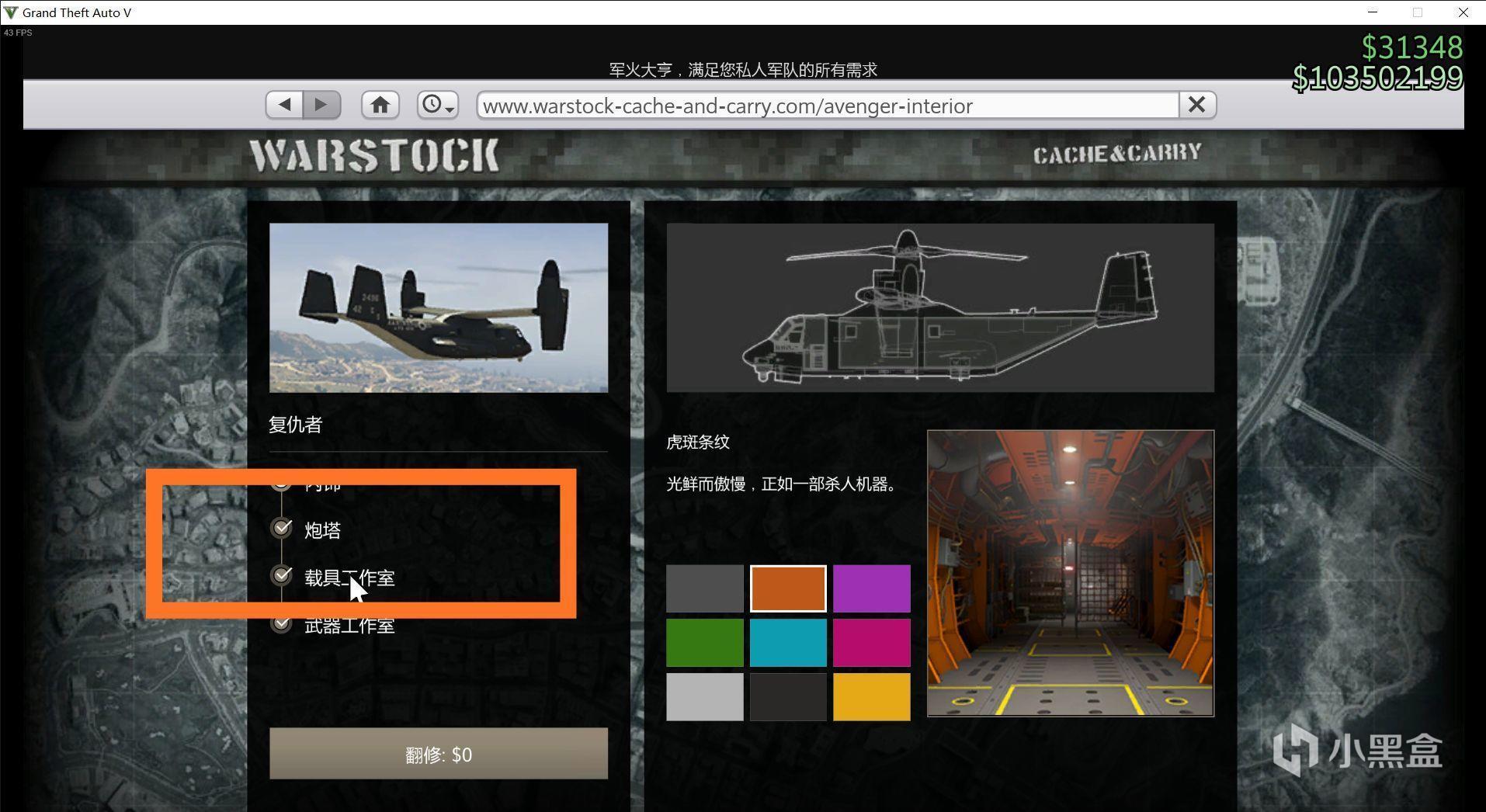Click the 虎斑条纹 style name text
The width and height of the screenshot is (1486, 812).
tap(698, 442)
